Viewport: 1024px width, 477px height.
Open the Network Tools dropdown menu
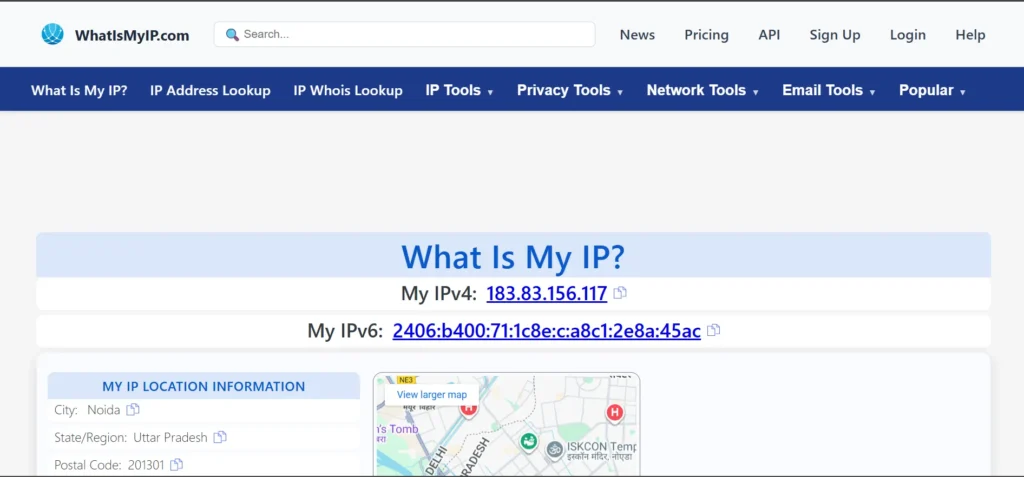pyautogui.click(x=703, y=90)
